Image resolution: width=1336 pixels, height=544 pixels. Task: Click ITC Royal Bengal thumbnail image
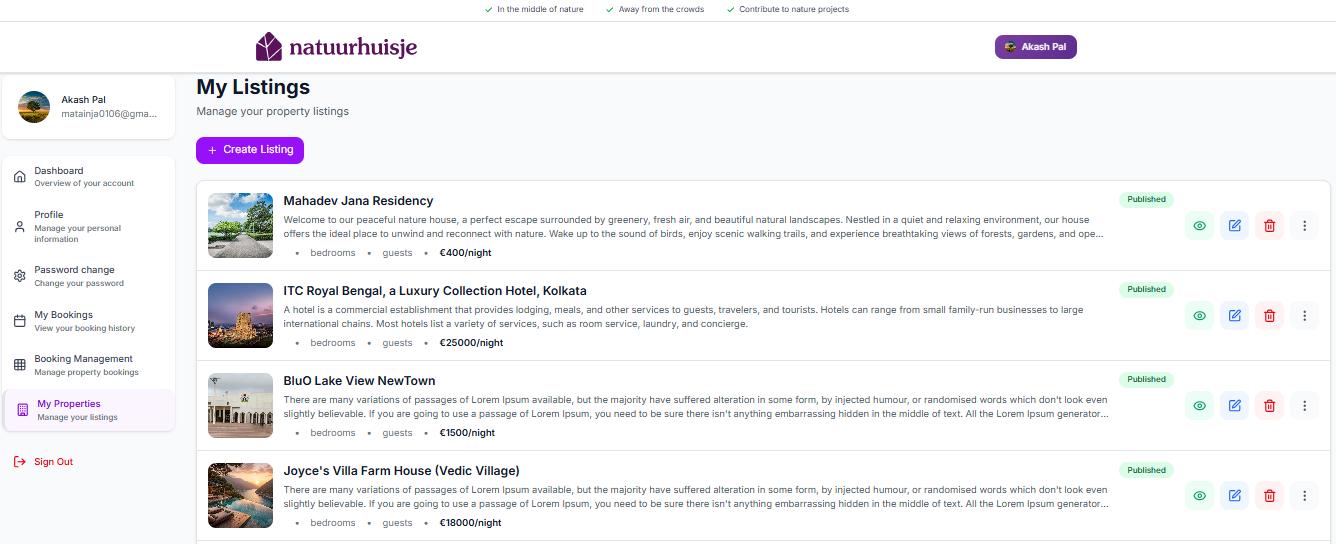240,315
